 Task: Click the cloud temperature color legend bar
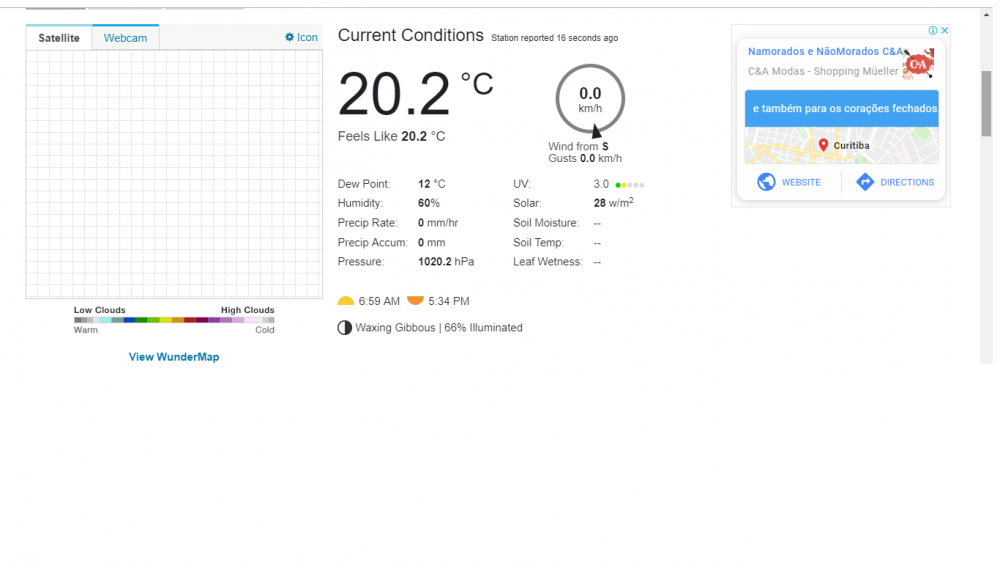pos(174,320)
